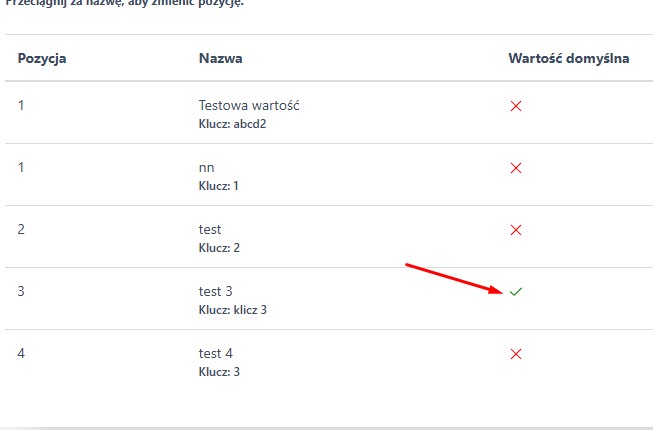Screen dimensions: 653x430
Task: Click the red X for key 2 row
Action: 516,230
